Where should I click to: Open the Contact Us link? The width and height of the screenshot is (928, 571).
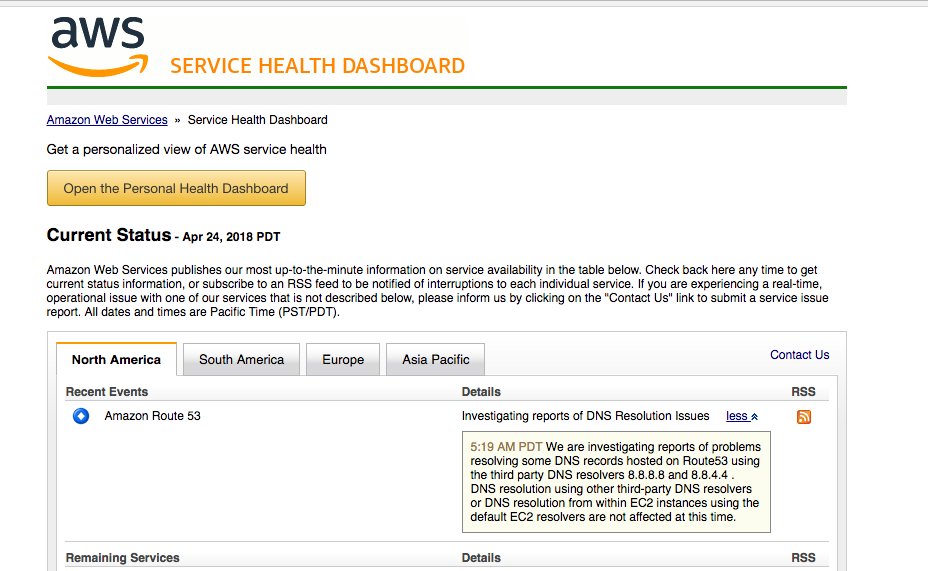(x=799, y=354)
